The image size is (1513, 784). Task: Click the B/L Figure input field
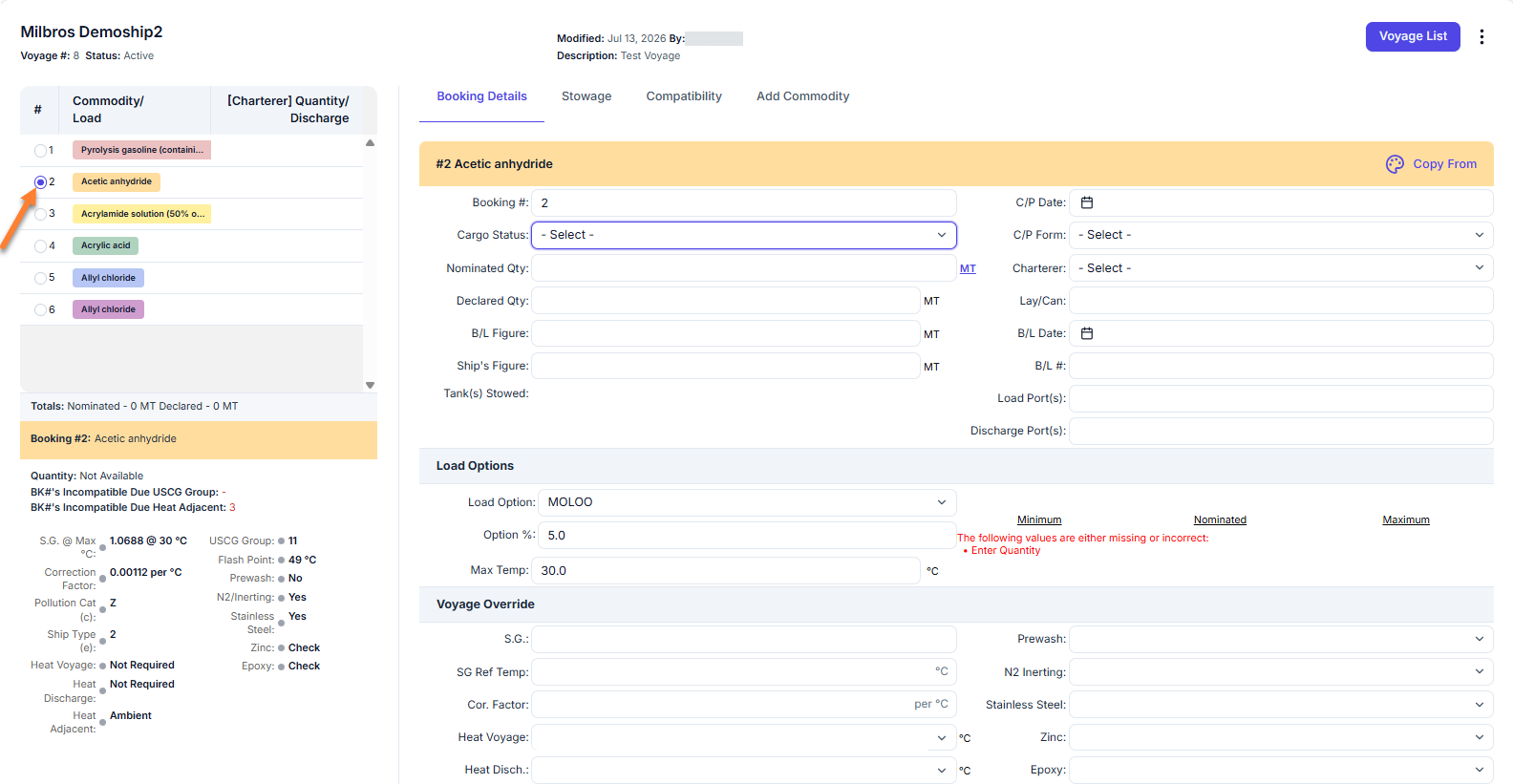pos(726,333)
